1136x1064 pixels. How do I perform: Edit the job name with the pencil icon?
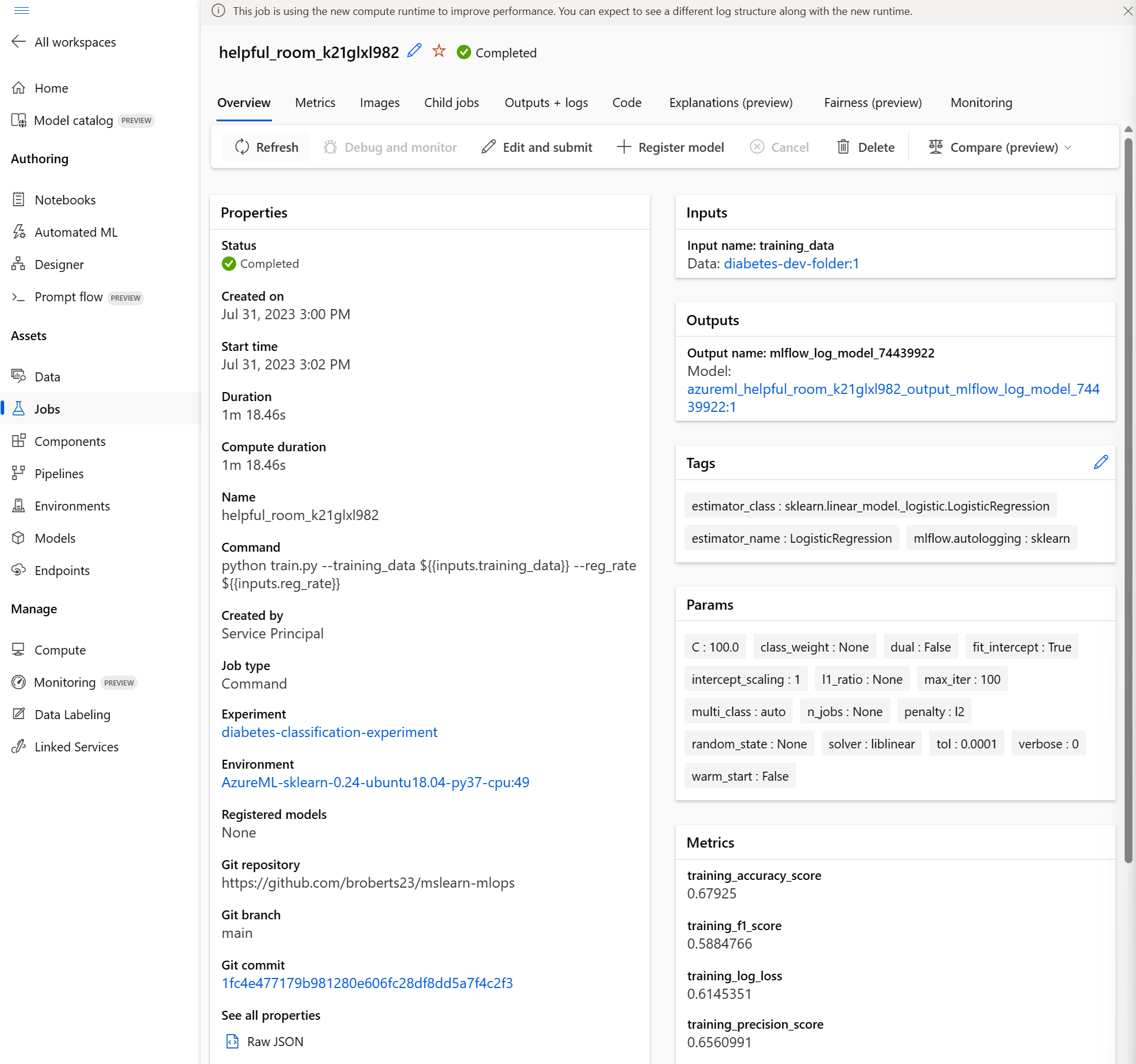coord(414,51)
